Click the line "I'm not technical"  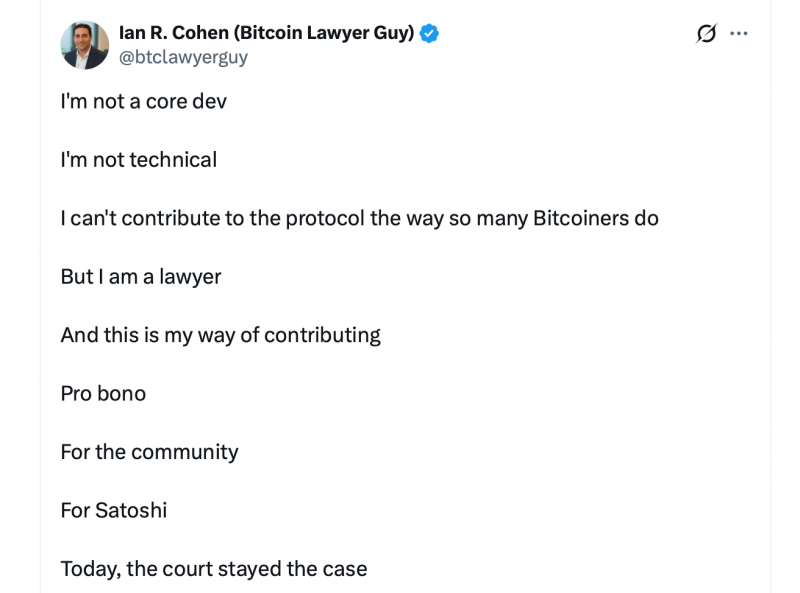139,160
